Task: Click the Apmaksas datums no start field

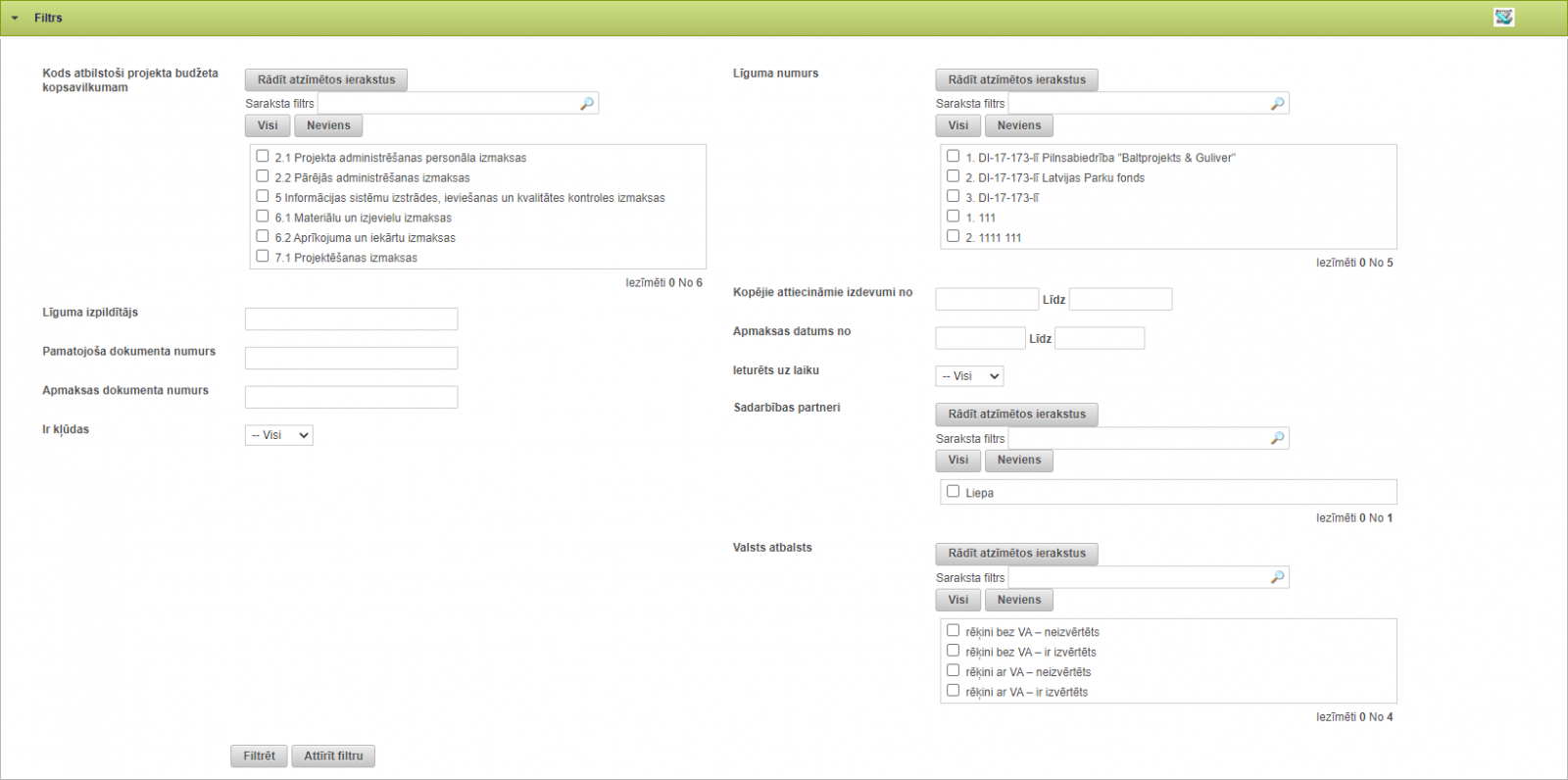Action: tap(980, 338)
